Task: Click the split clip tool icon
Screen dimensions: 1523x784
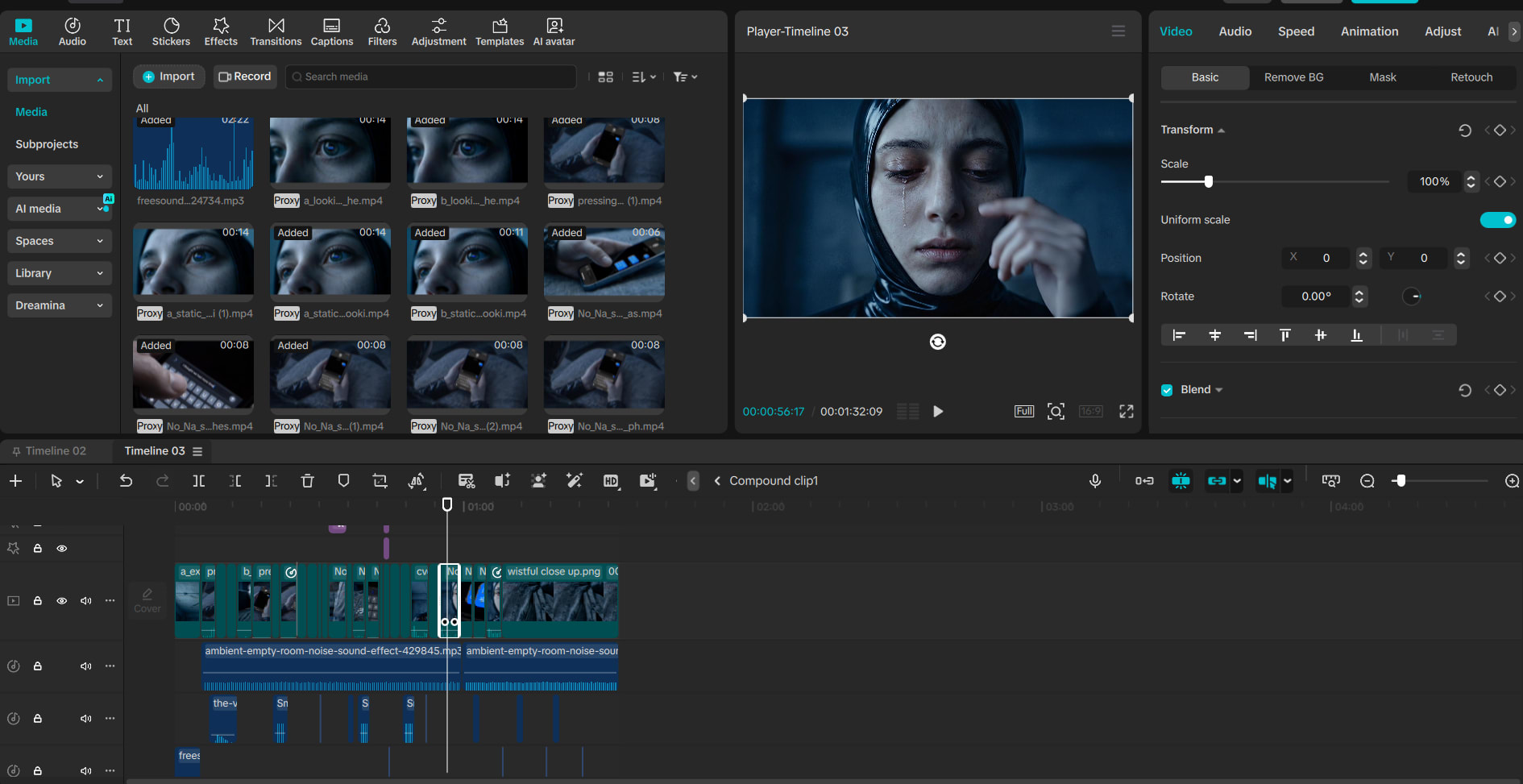Action: (198, 481)
